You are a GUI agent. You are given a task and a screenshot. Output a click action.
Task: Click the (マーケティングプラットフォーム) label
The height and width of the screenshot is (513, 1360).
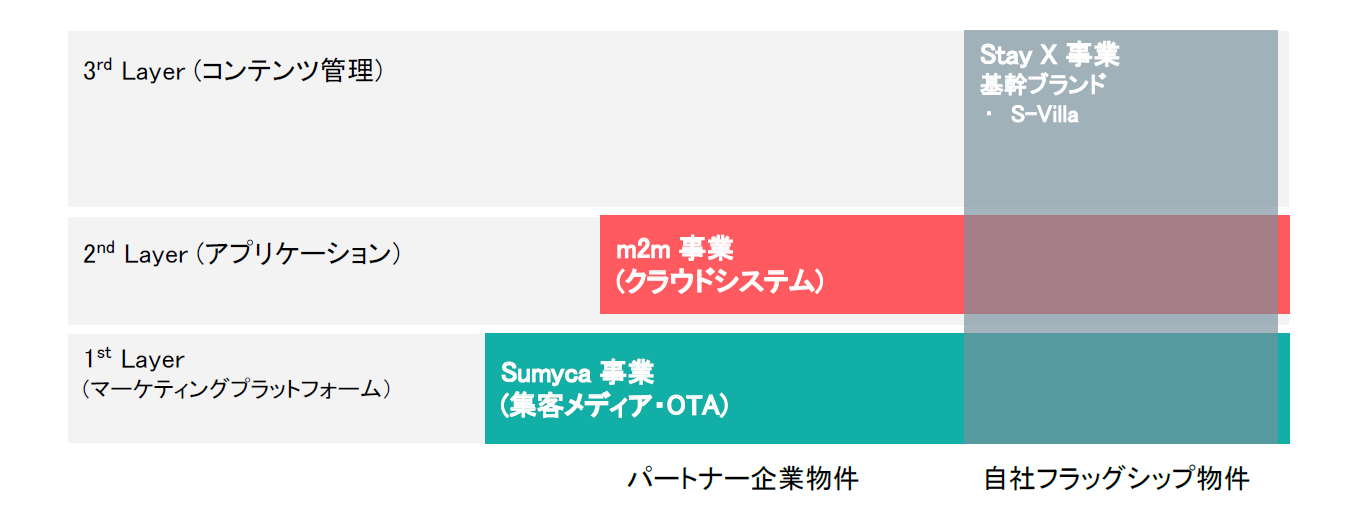point(235,389)
